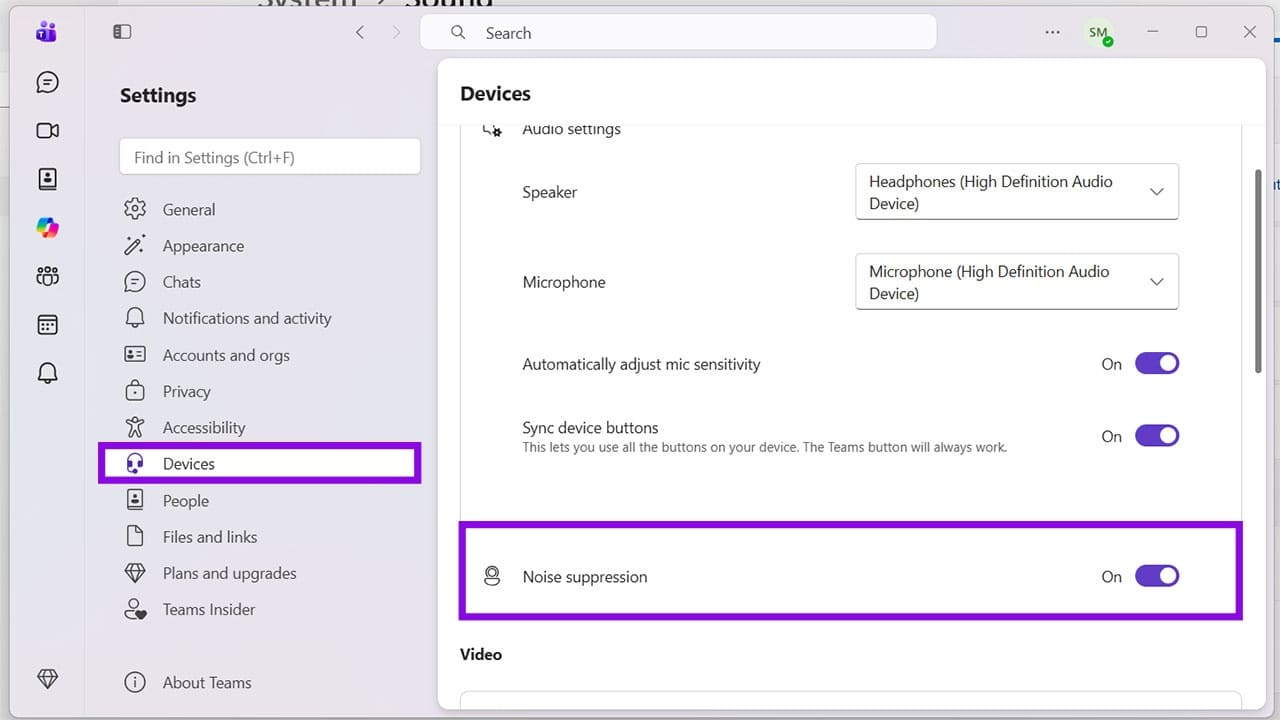This screenshot has width=1280, height=720.
Task: Click the Privacy lock icon
Action: click(x=135, y=391)
